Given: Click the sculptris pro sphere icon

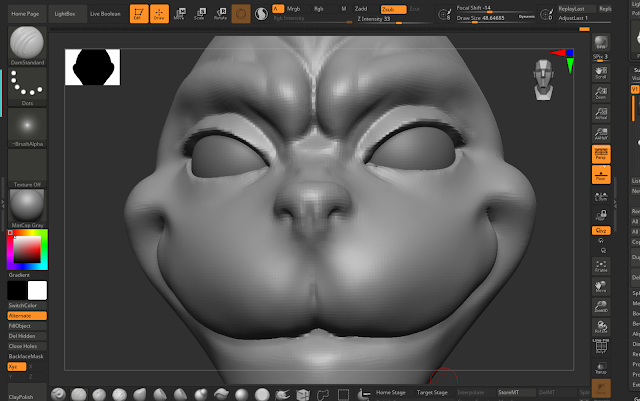Looking at the screenshot, I should tap(261, 14).
